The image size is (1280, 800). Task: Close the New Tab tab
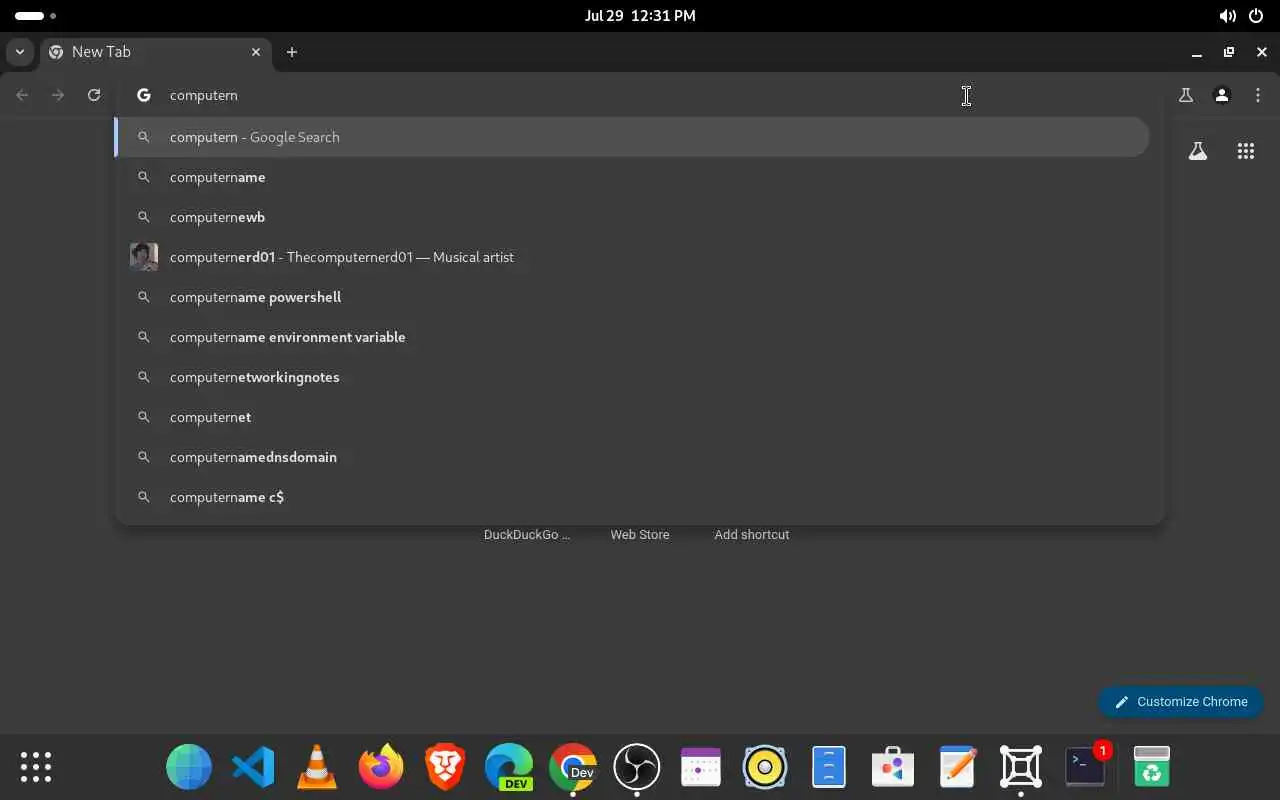click(256, 52)
